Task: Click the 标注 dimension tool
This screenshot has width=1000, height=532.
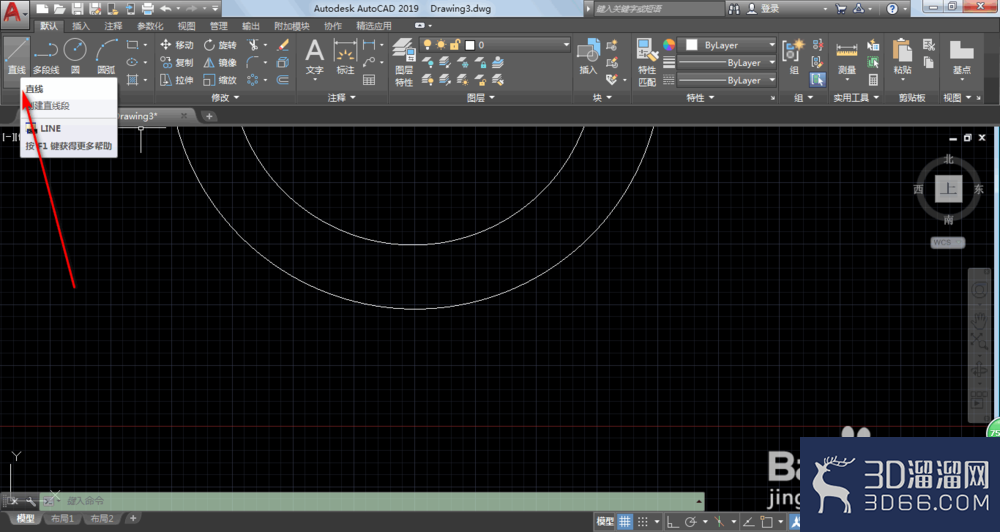Action: pos(345,57)
